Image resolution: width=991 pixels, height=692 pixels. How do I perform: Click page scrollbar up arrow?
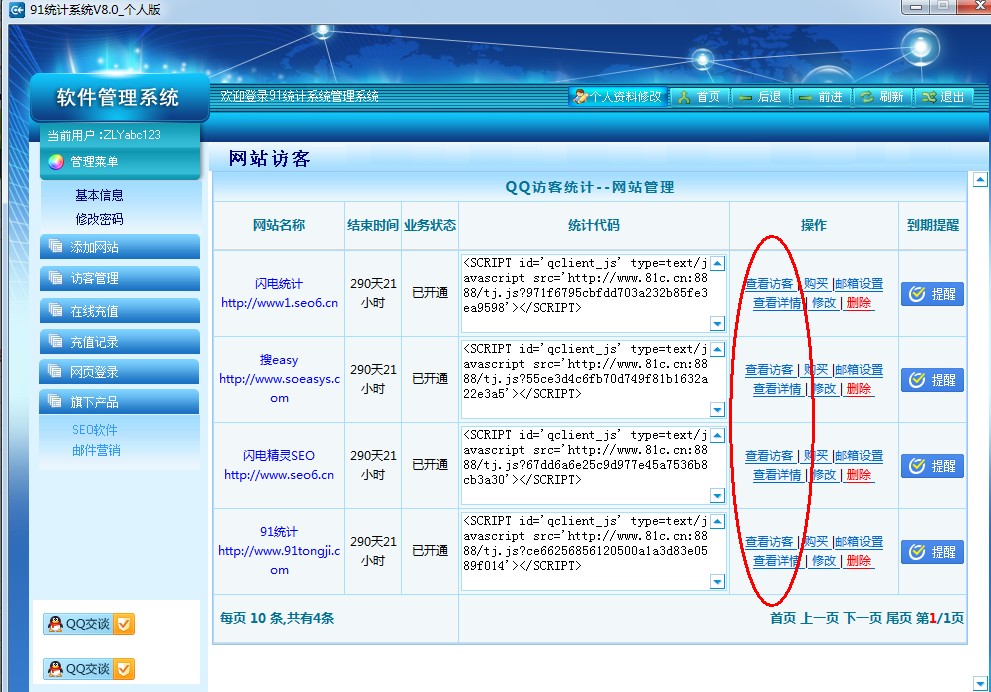coord(980,179)
